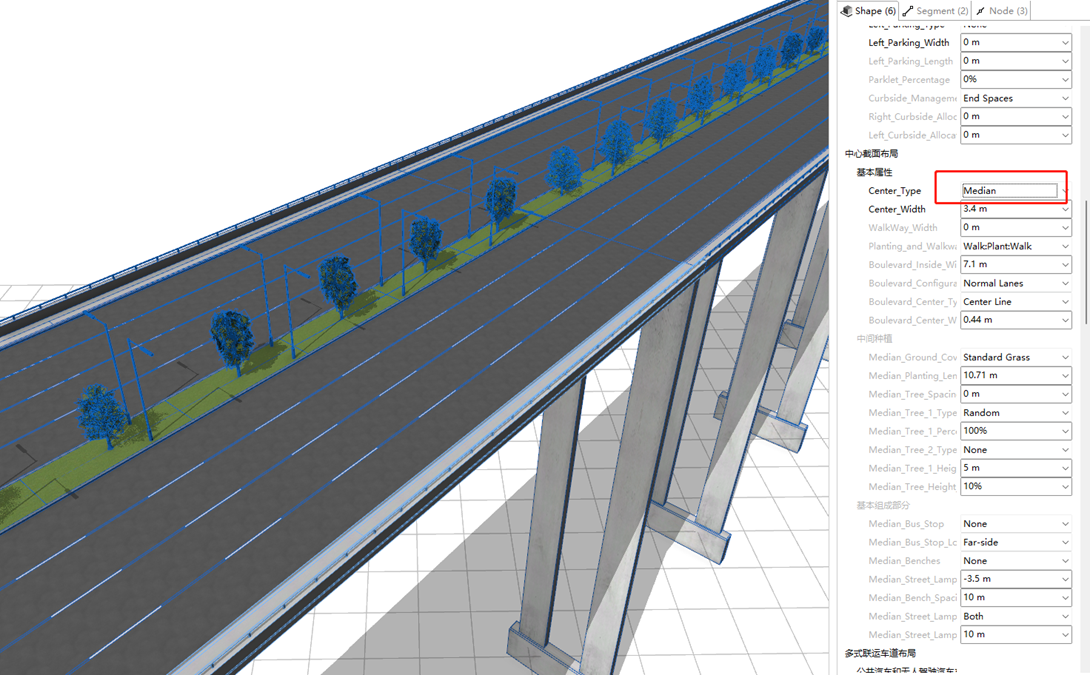The image size is (1090, 675).
Task: Click the 多式联运车道布局 section header
Action: click(x=880, y=653)
